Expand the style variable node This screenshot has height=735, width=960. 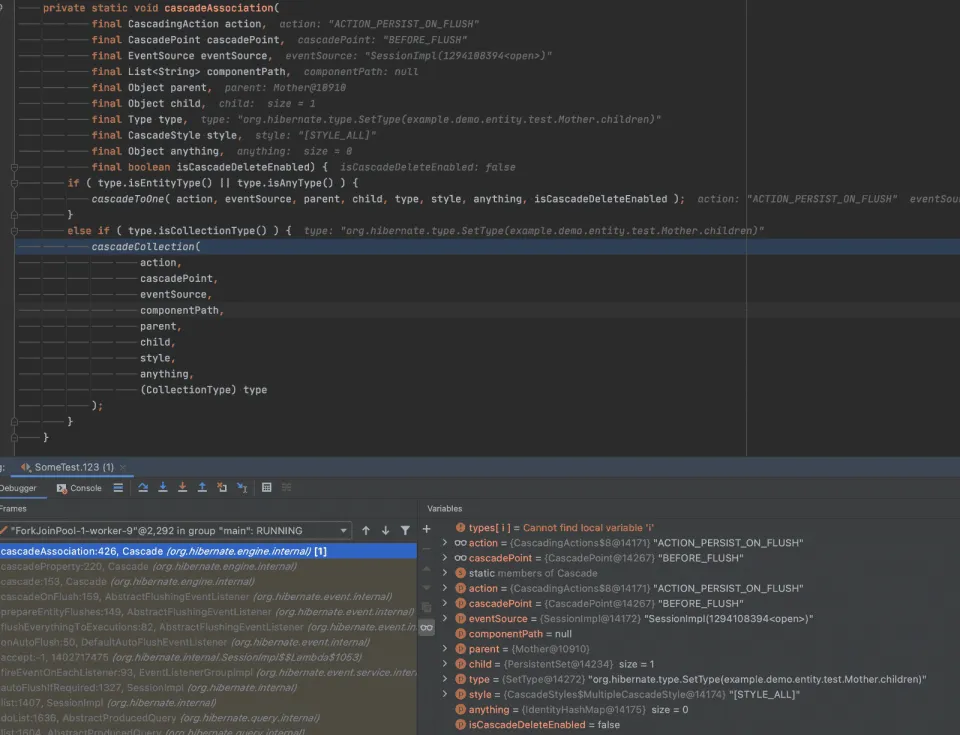445,694
